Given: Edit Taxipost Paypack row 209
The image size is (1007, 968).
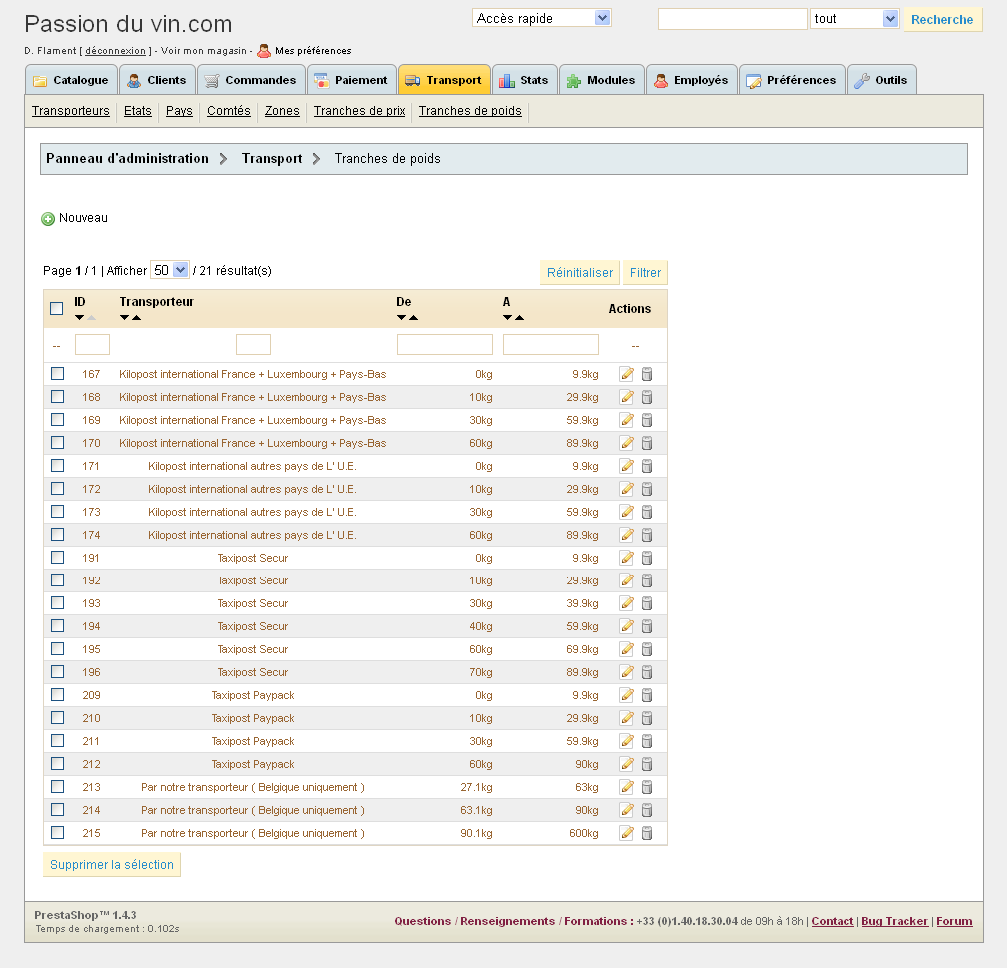Looking at the screenshot, I should click(627, 695).
